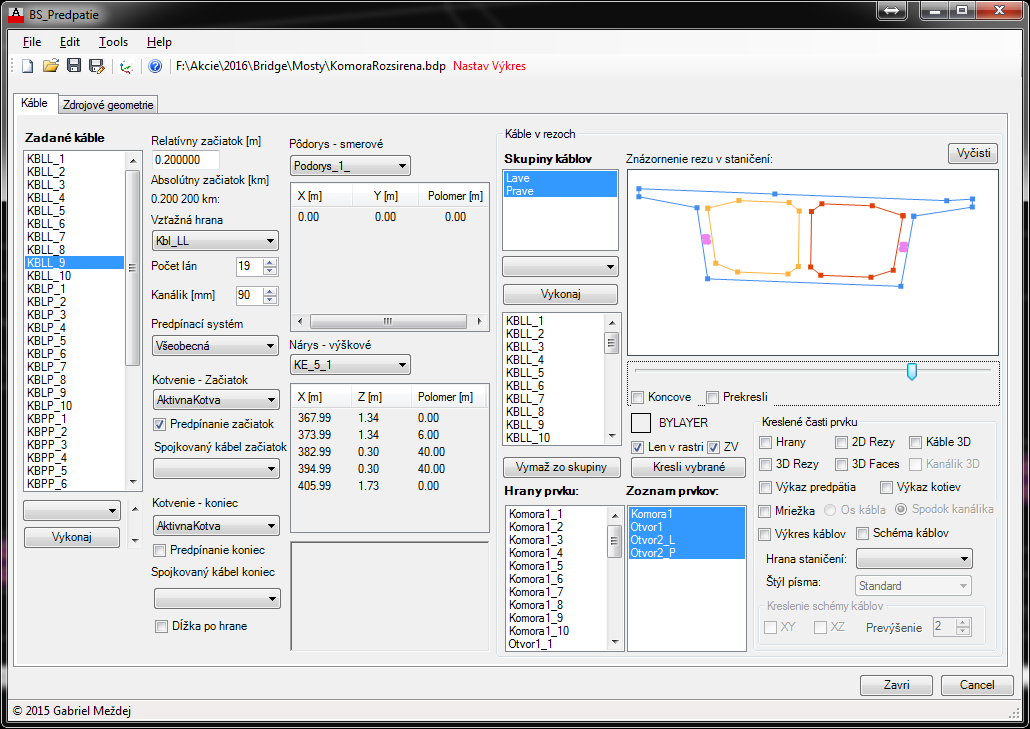Expand the Nárys KE_5_1 dropdown
The height and width of the screenshot is (729, 1030).
coord(349,365)
